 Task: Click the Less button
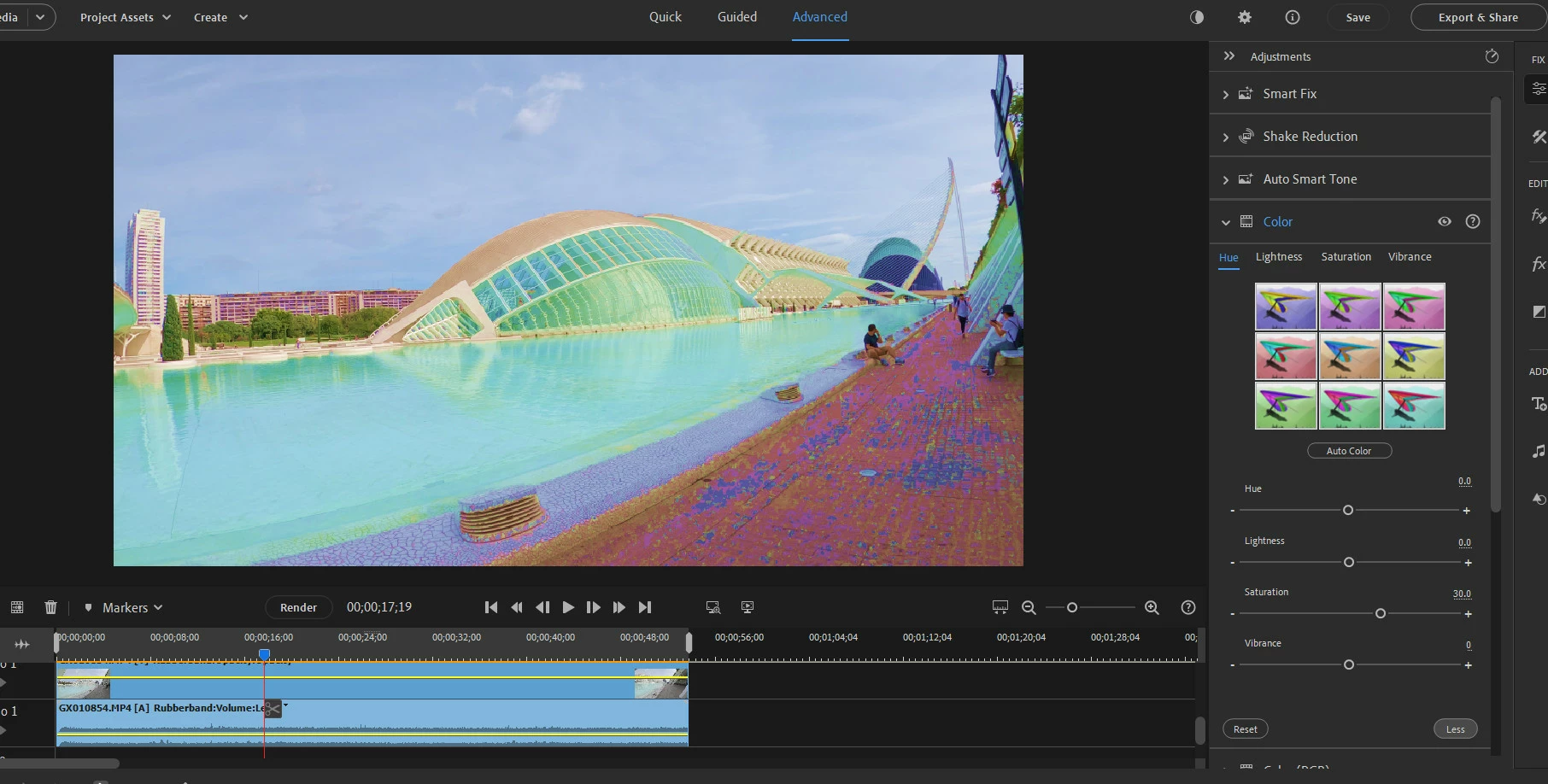point(1455,728)
